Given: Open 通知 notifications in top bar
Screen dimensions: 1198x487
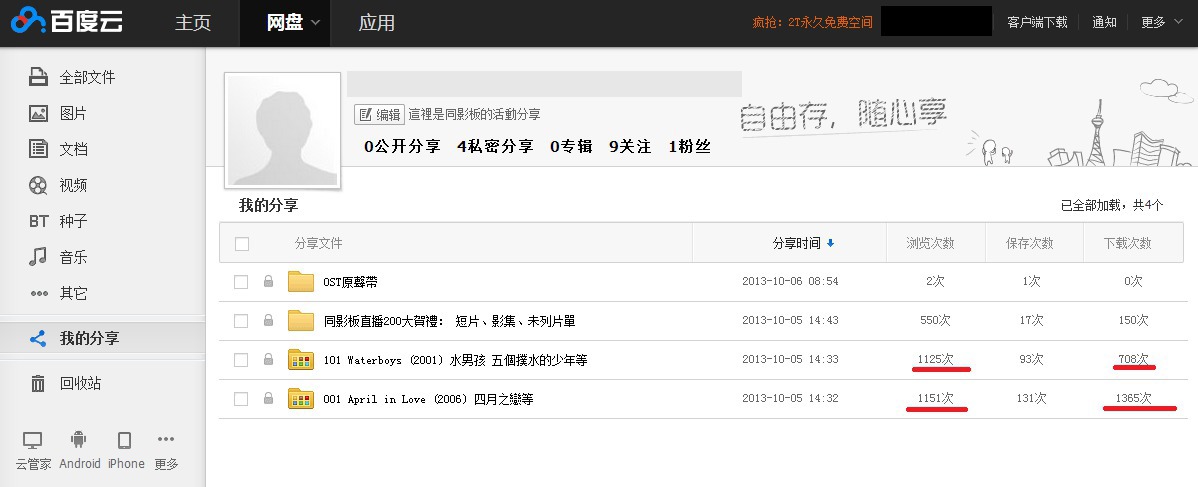Looking at the screenshot, I should 1105,22.
